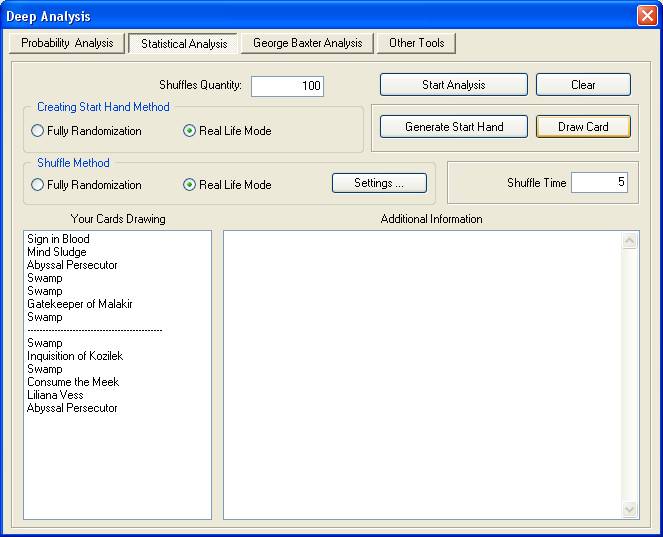
Task: Close the Deep Analysis window
Action: tap(647, 16)
